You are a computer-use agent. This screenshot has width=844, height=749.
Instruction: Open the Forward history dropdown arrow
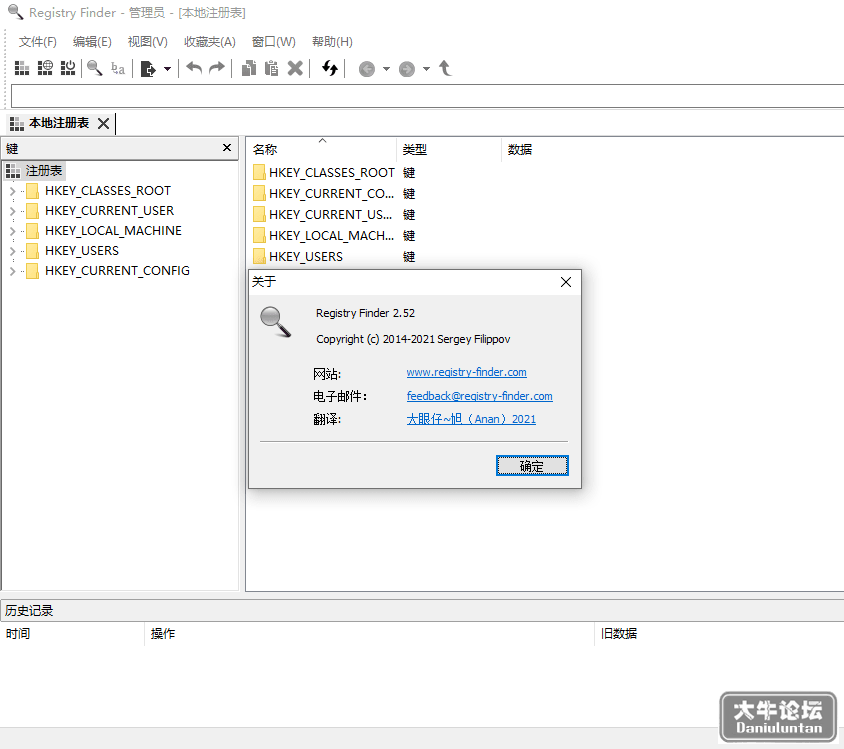426,69
